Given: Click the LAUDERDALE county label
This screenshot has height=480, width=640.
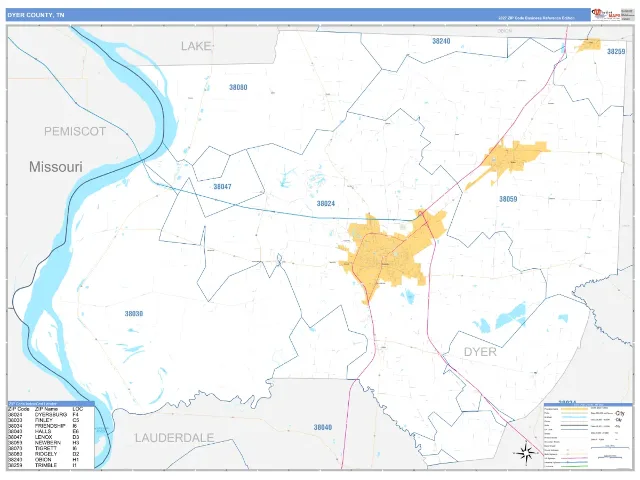Looking at the screenshot, I should 174,438.
